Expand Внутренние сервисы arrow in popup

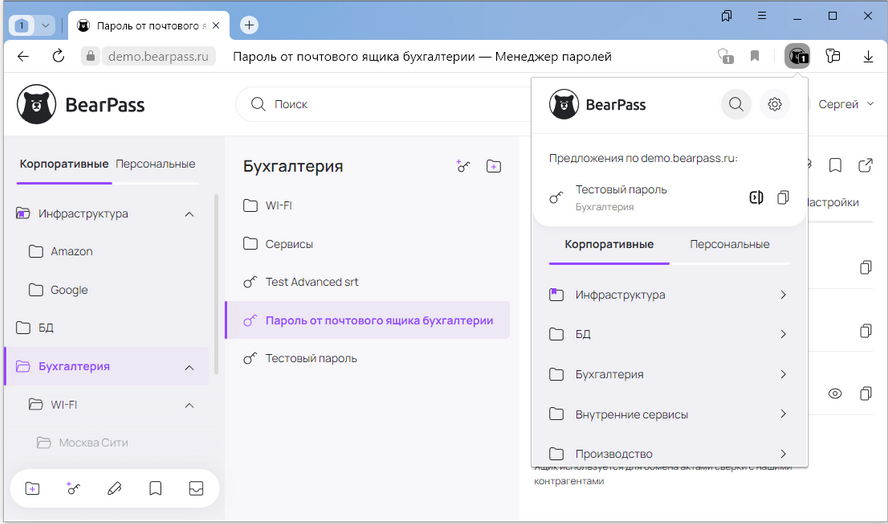coord(783,414)
